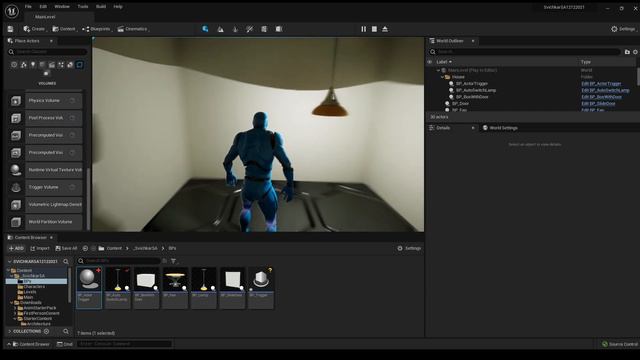Open the Window menu
The image size is (640, 360).
pos(62,7)
